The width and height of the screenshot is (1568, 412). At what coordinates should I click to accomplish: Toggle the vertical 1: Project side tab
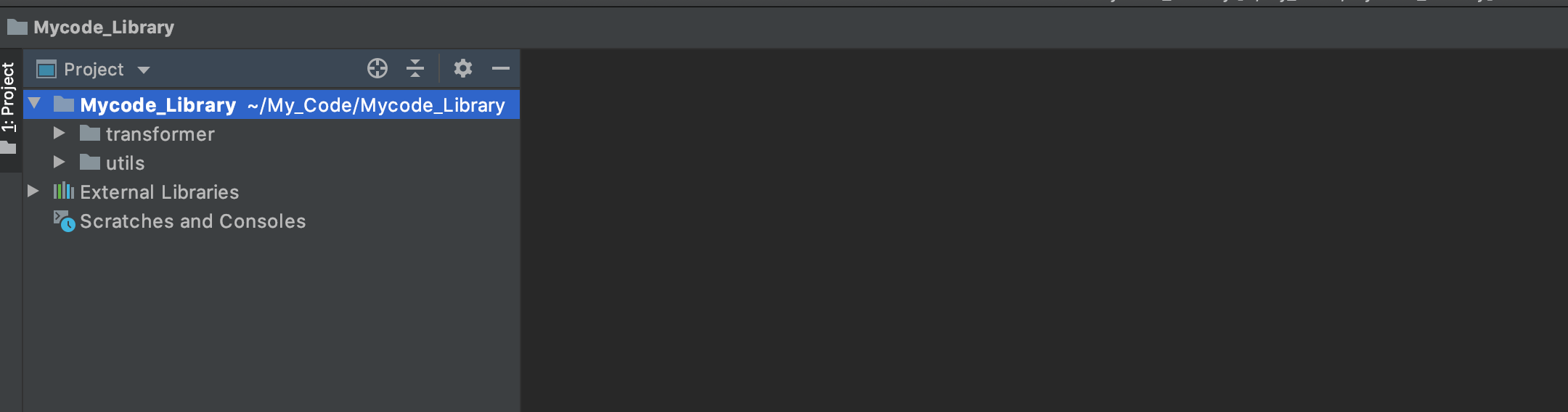click(x=9, y=109)
